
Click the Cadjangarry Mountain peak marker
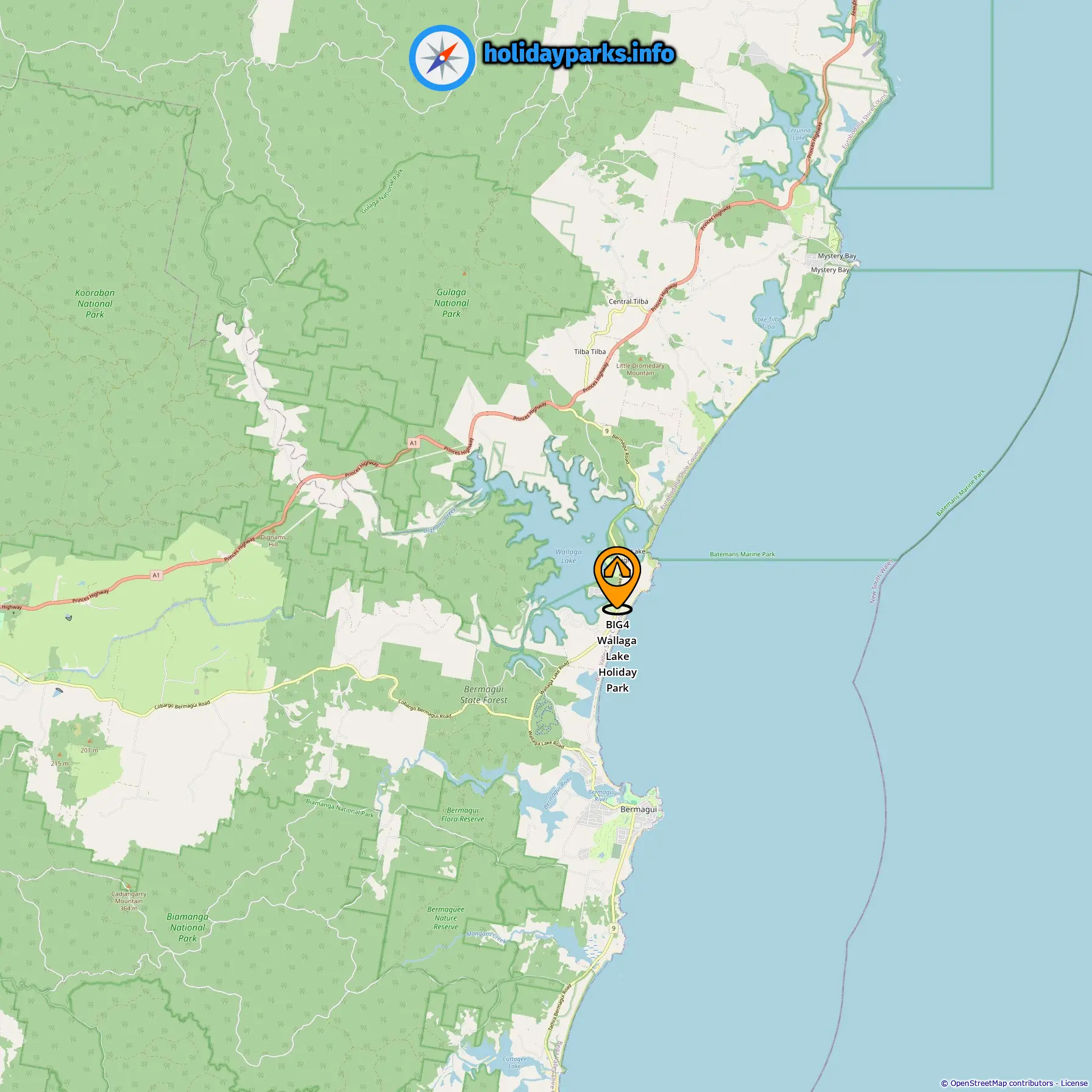click(128, 887)
